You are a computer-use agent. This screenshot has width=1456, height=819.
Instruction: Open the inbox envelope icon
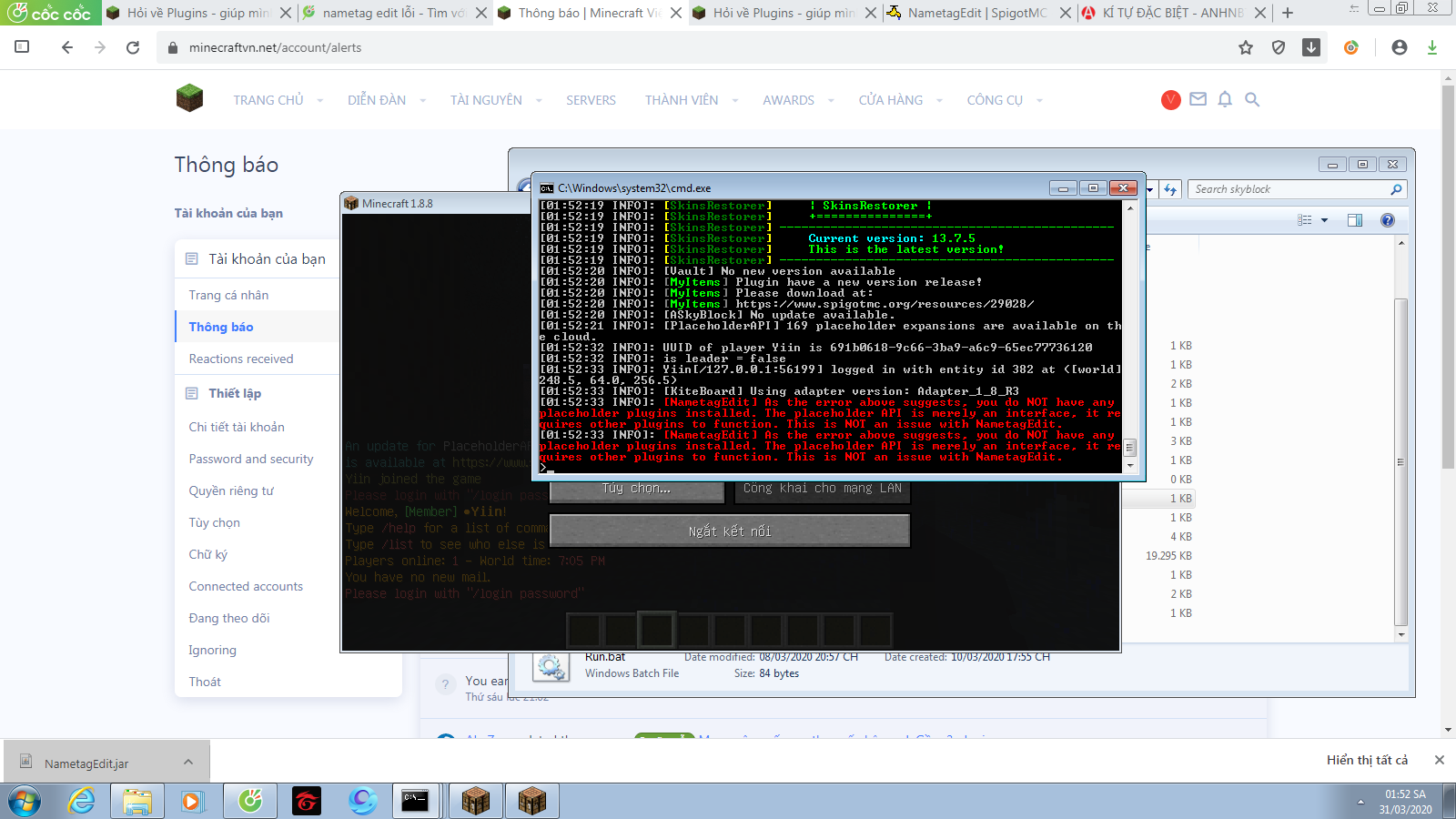pos(1198,99)
